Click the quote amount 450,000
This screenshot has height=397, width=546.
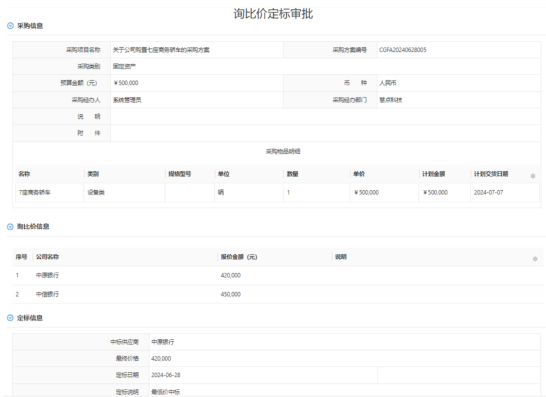coord(231,294)
